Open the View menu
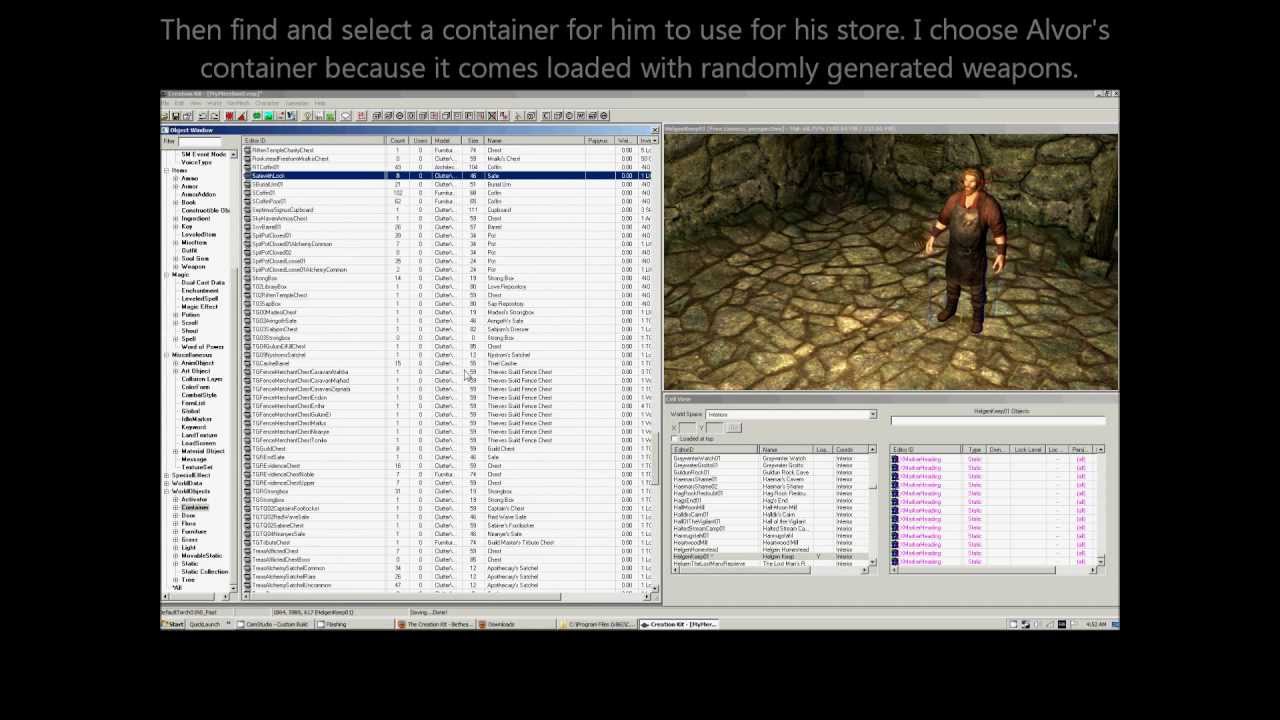Viewport: 1280px width, 720px height. tap(194, 103)
